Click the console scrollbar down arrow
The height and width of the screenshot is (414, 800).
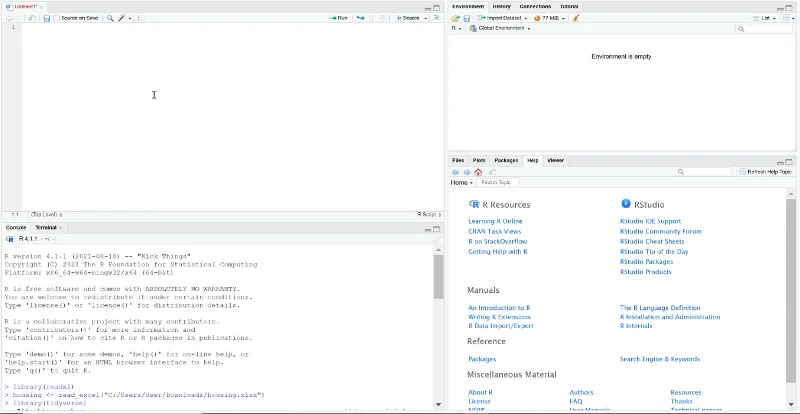[x=438, y=405]
